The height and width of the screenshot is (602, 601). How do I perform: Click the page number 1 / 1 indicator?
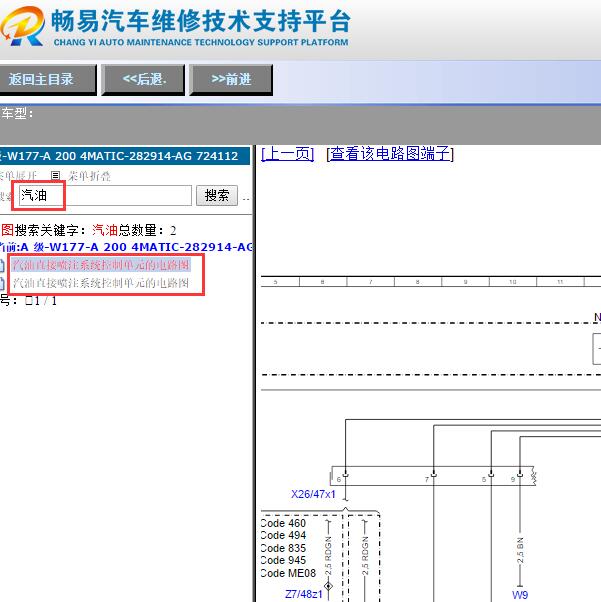41,301
